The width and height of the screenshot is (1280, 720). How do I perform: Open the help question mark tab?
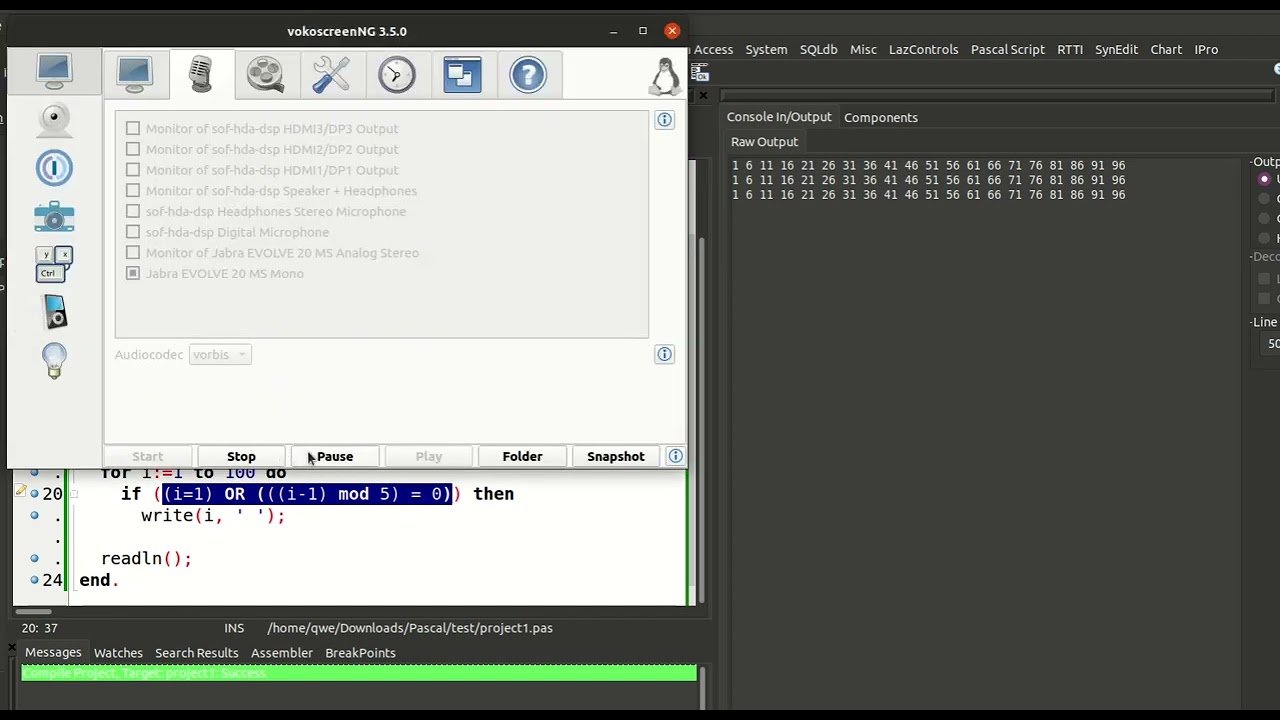tap(528, 75)
